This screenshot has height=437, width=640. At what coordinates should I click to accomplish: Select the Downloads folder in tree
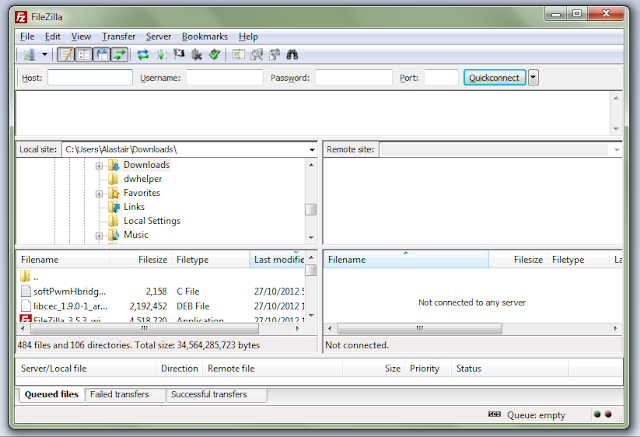(x=146, y=165)
